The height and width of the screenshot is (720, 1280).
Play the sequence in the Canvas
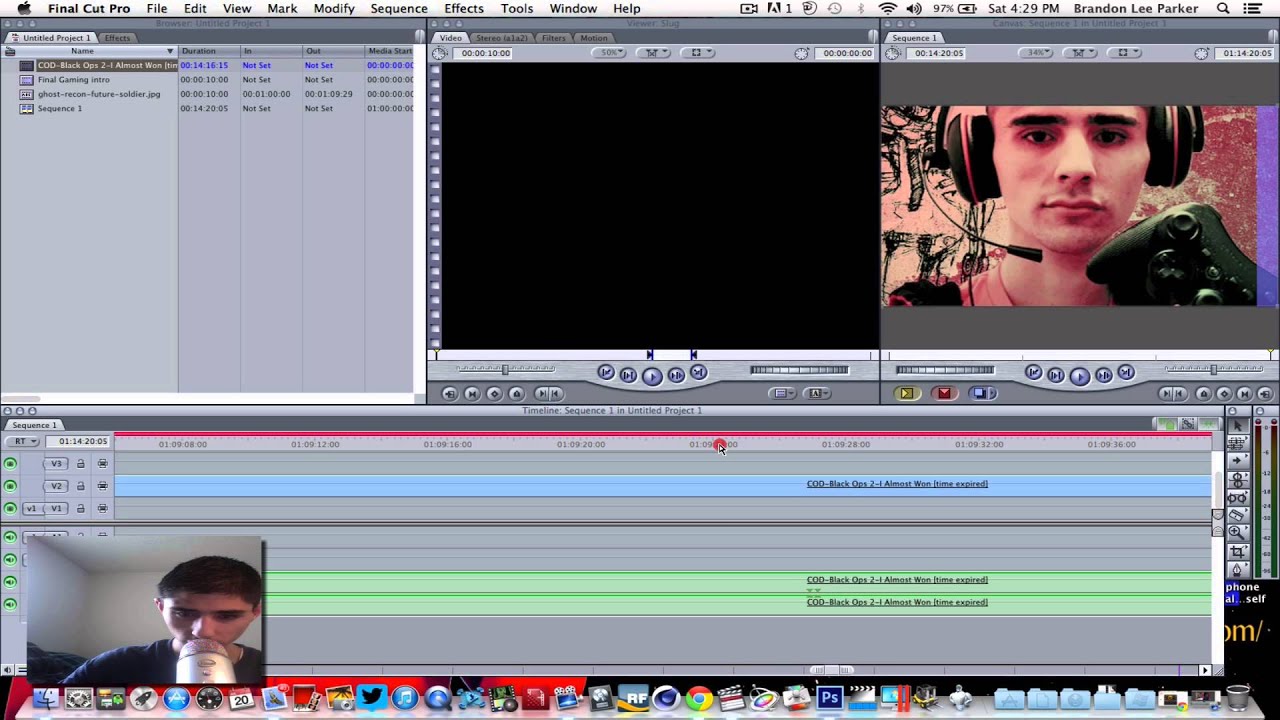[1079, 376]
